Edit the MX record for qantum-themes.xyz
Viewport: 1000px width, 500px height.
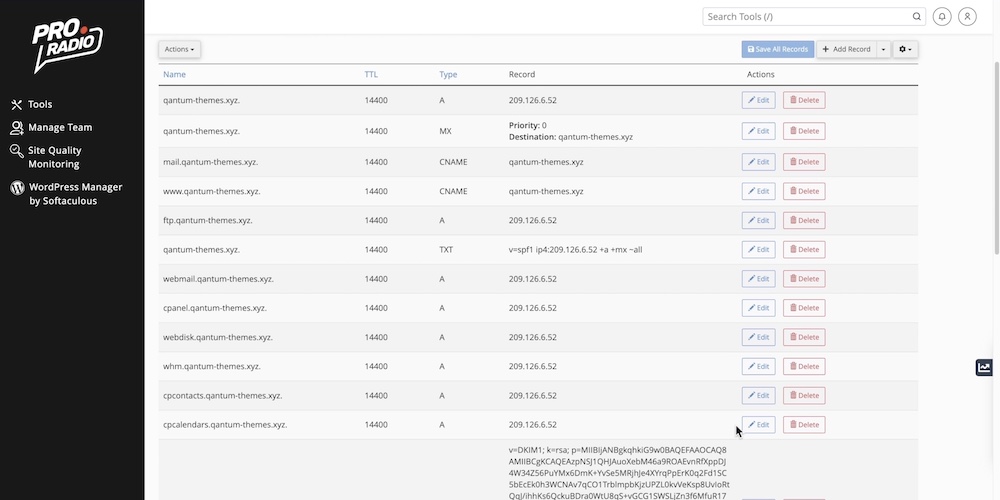[758, 131]
